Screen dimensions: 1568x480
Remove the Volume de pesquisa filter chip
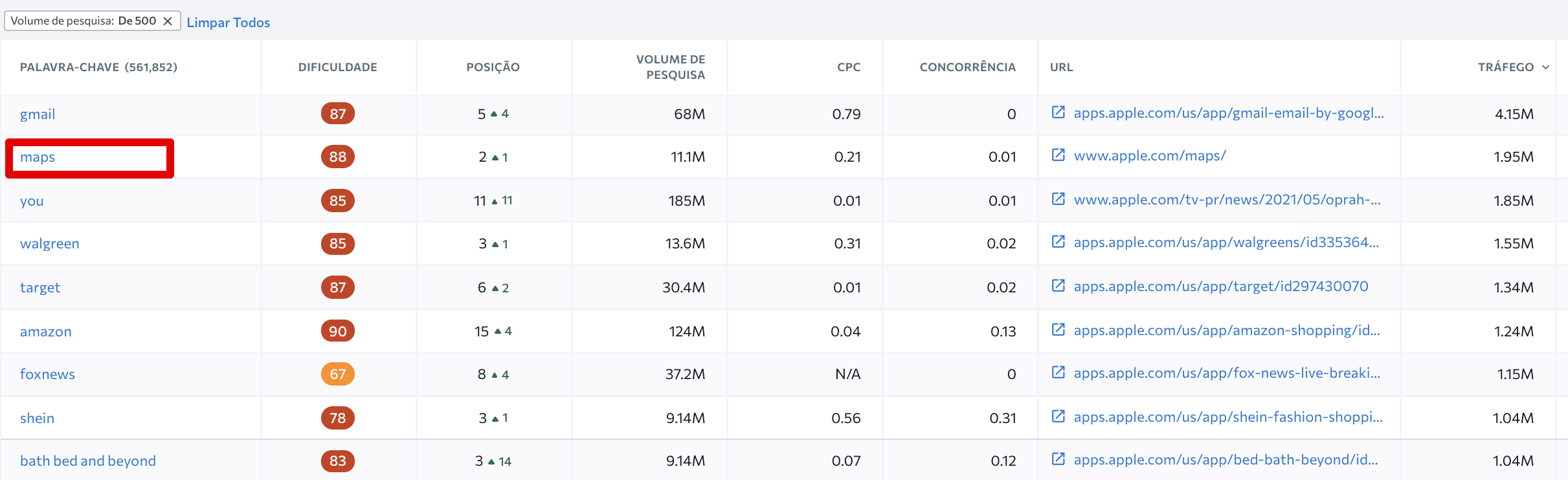[168, 21]
